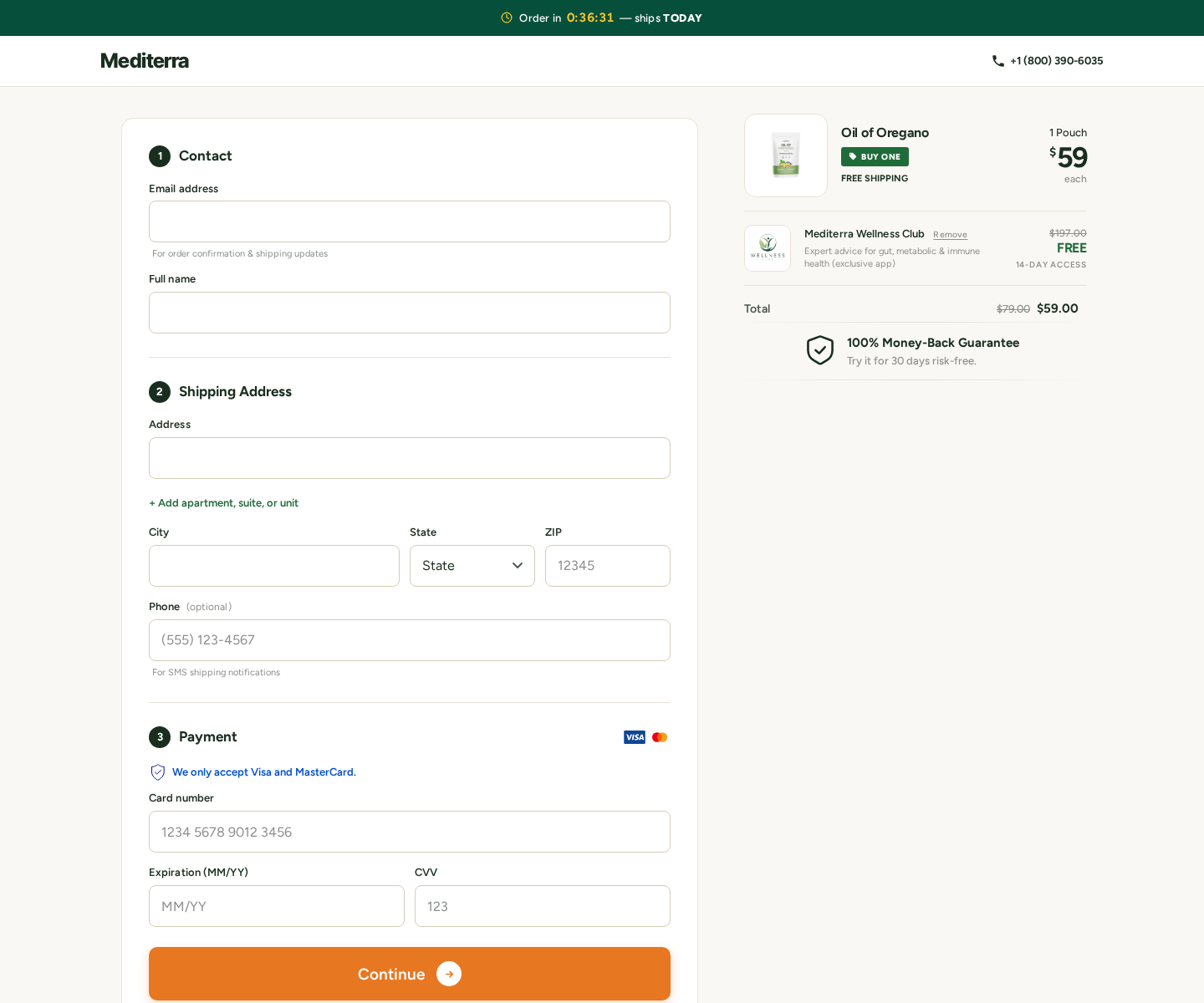Click the 14-DAY ACCESS label
Image resolution: width=1204 pixels, height=1003 pixels.
click(x=1051, y=265)
